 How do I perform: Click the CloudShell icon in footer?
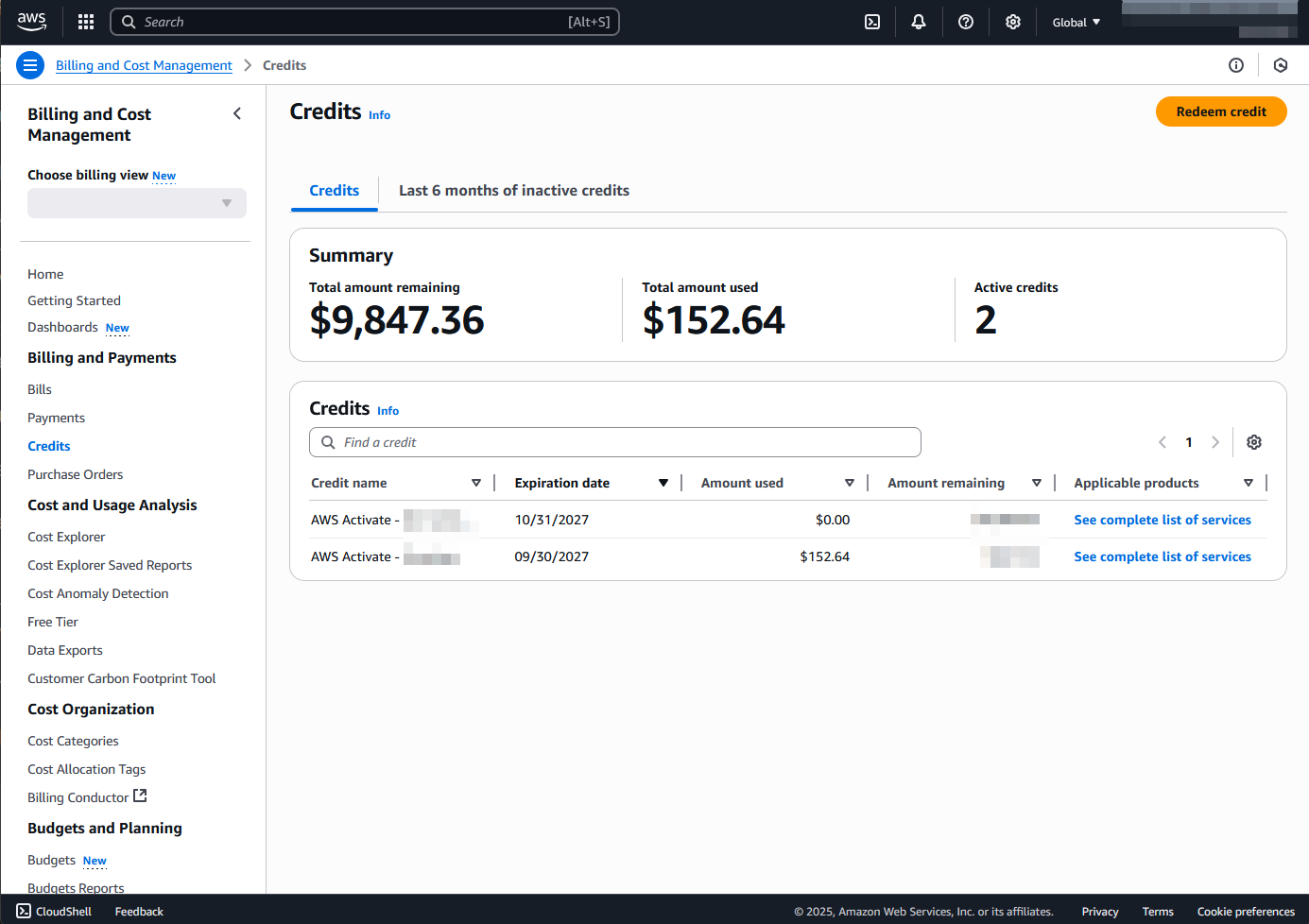click(x=24, y=911)
